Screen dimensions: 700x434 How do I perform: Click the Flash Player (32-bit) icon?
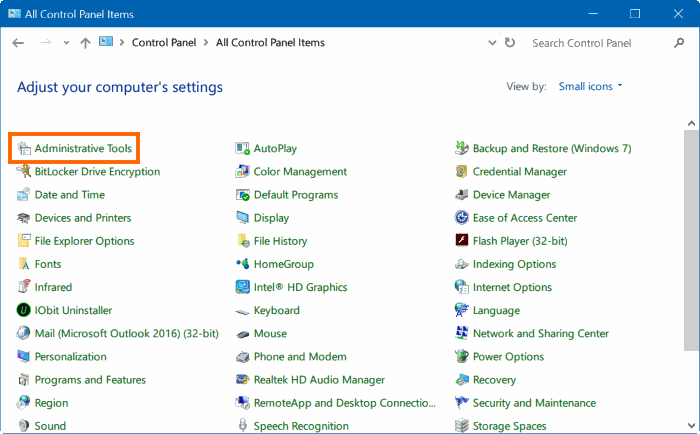(x=462, y=240)
